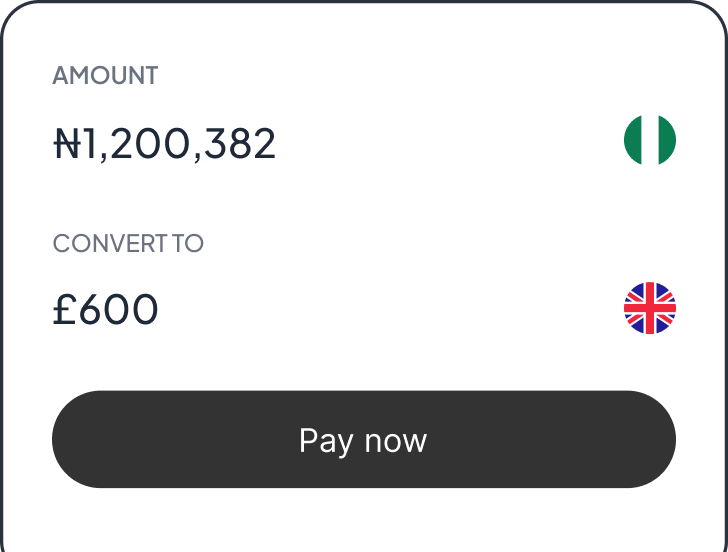Change the sending currency from Nigeria flag
Image resolution: width=728 pixels, height=552 pixels.
click(650, 140)
